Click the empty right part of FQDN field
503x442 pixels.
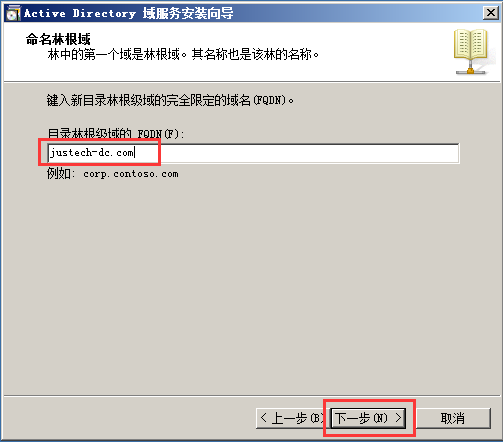pos(300,153)
